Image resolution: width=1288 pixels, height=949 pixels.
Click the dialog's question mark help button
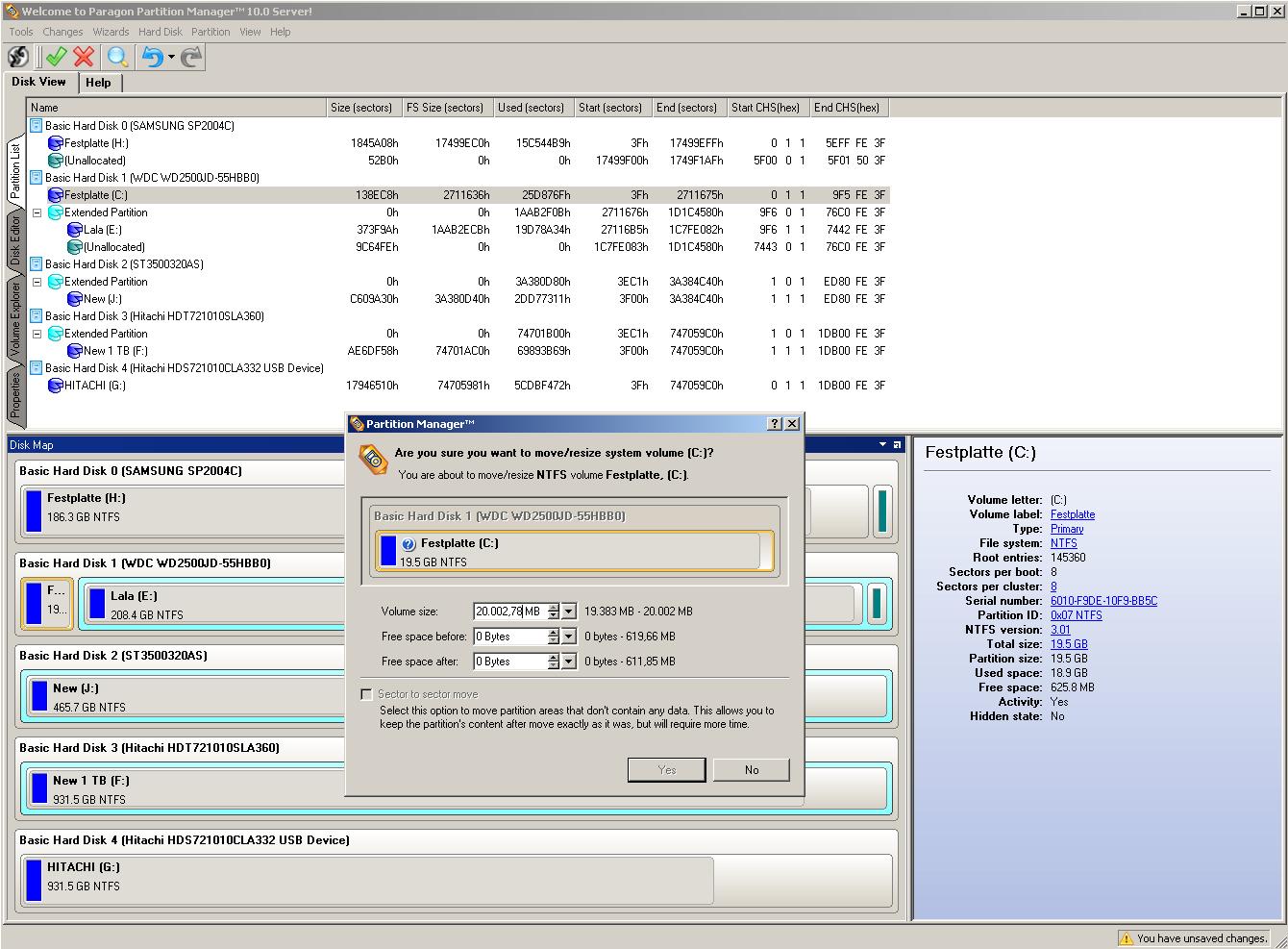coord(776,424)
